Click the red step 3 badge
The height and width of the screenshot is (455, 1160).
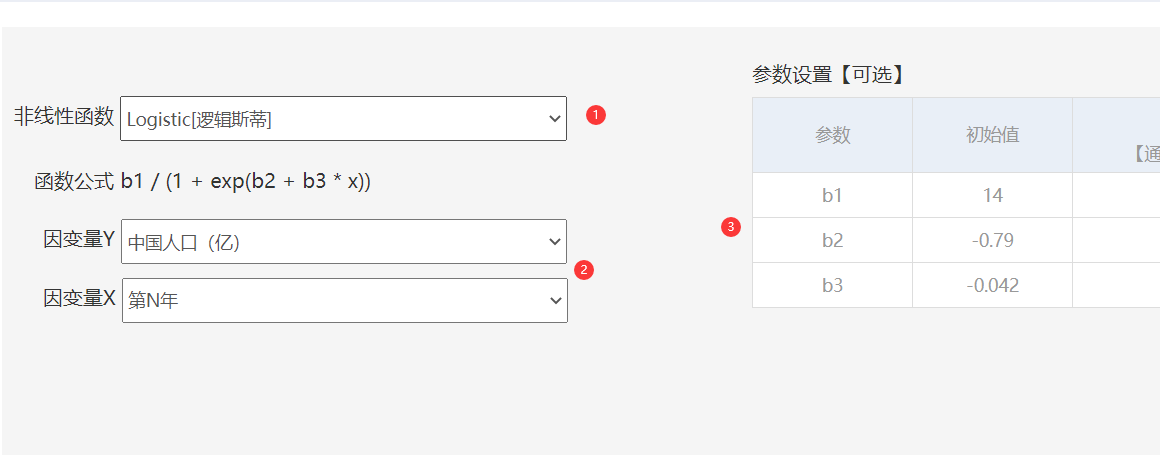[x=731, y=228]
